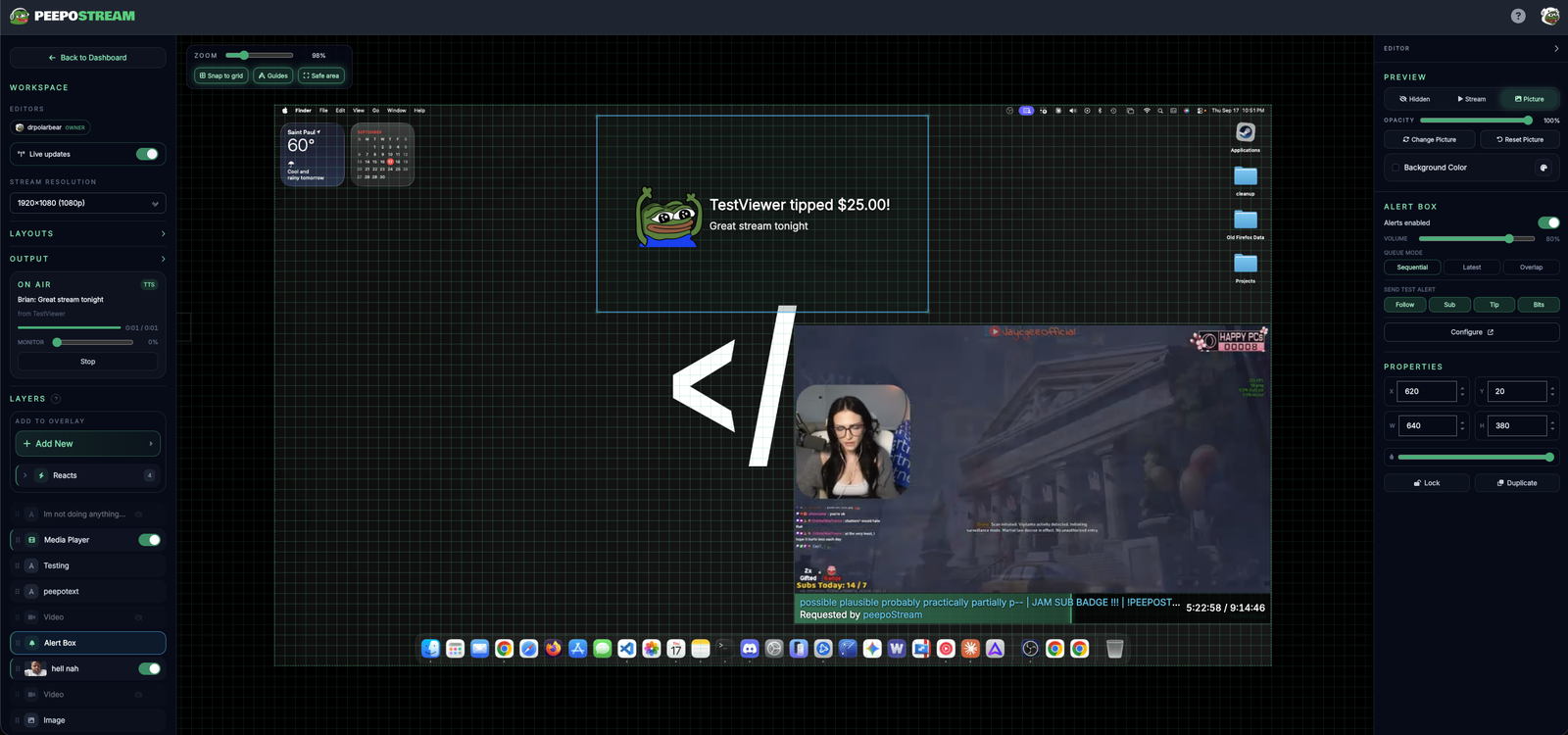
Task: Click the Reacts lightning bolt icon
Action: (x=41, y=475)
